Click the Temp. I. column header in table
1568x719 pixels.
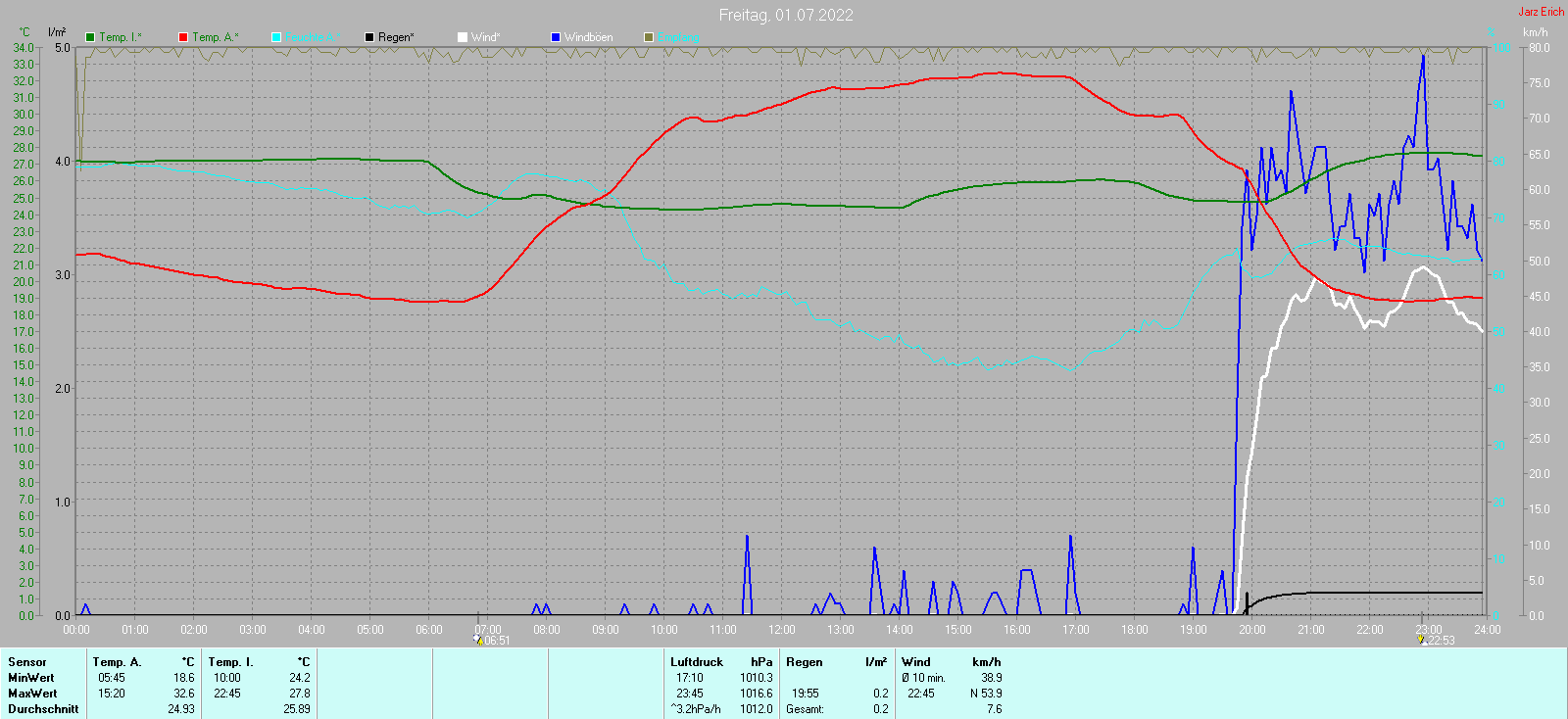tap(230, 662)
